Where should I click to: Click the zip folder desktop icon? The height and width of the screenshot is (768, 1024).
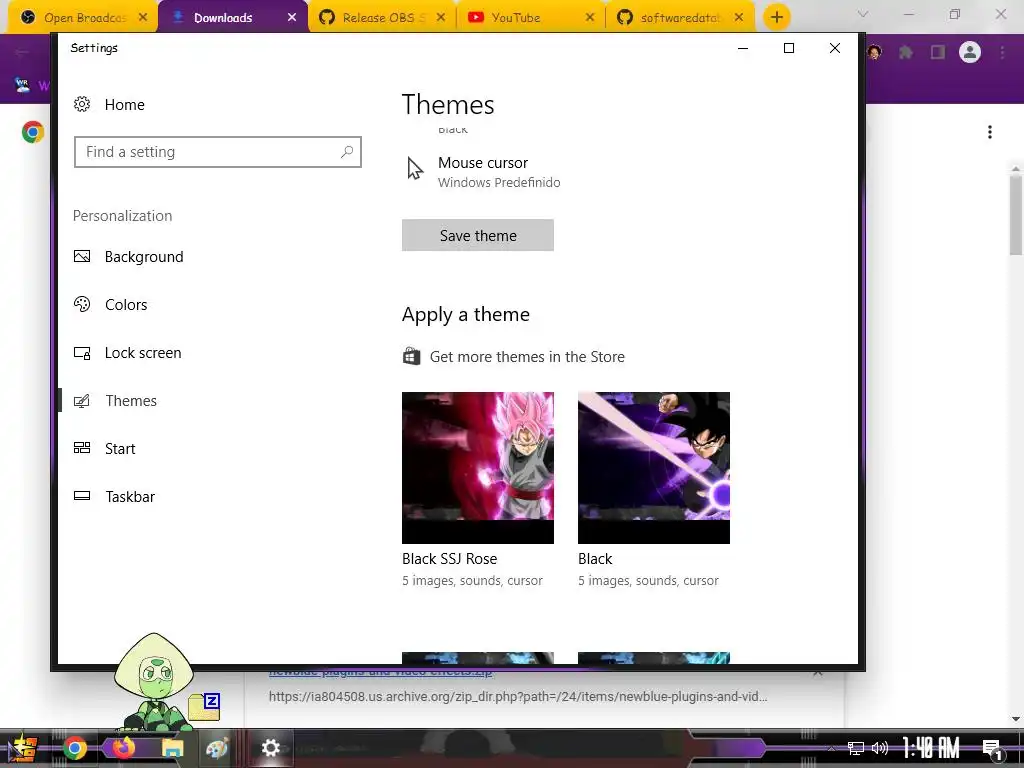coord(204,707)
